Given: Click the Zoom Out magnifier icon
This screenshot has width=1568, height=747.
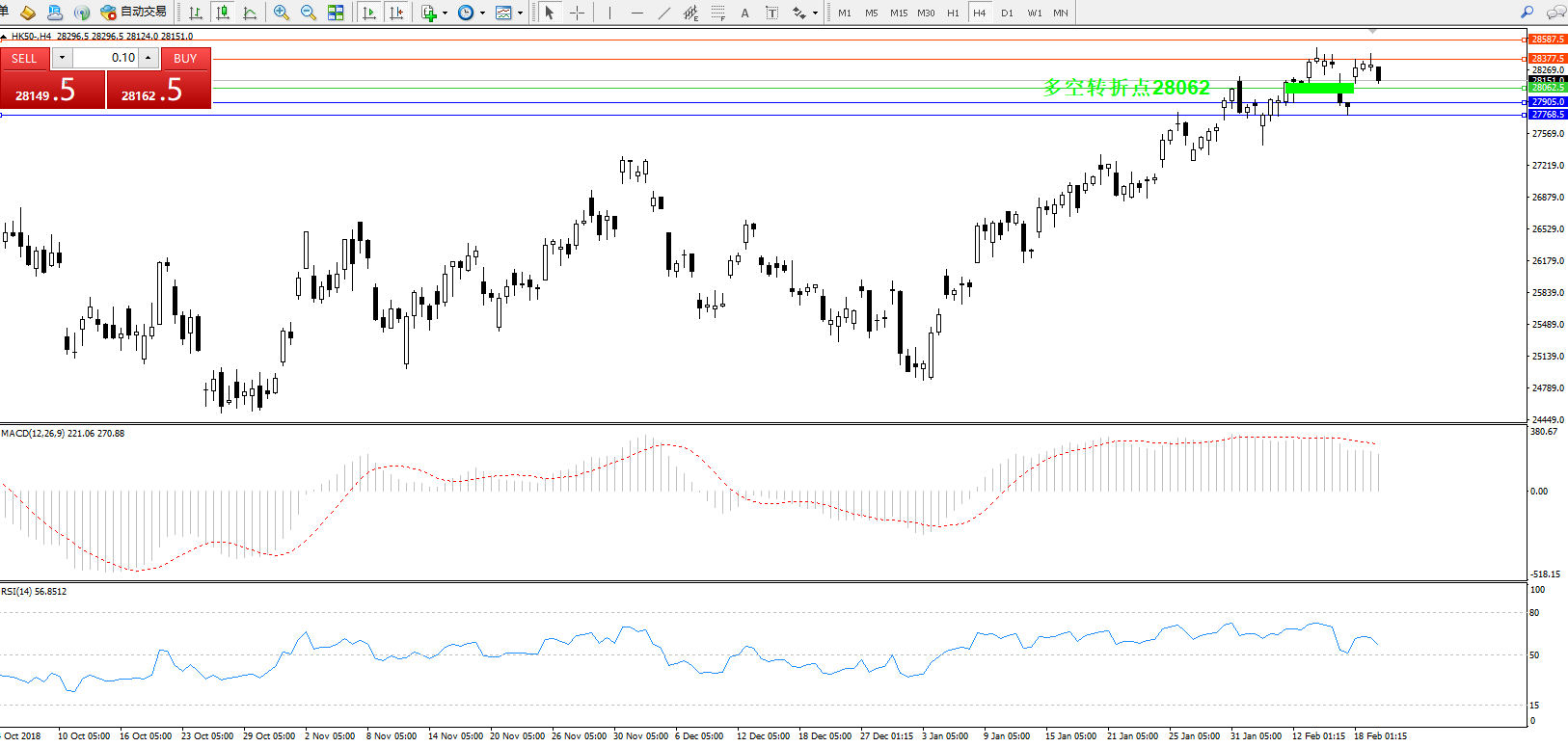Looking at the screenshot, I should click(x=309, y=13).
